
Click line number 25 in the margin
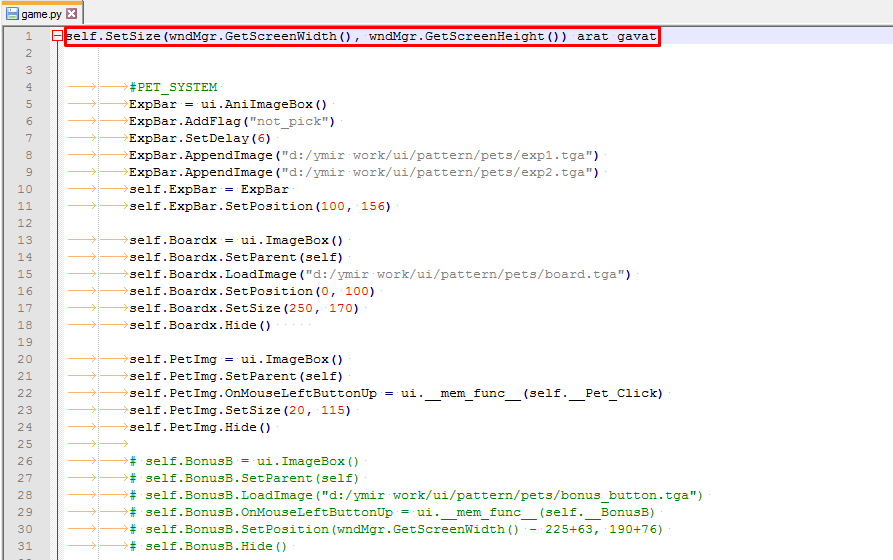pos(25,444)
